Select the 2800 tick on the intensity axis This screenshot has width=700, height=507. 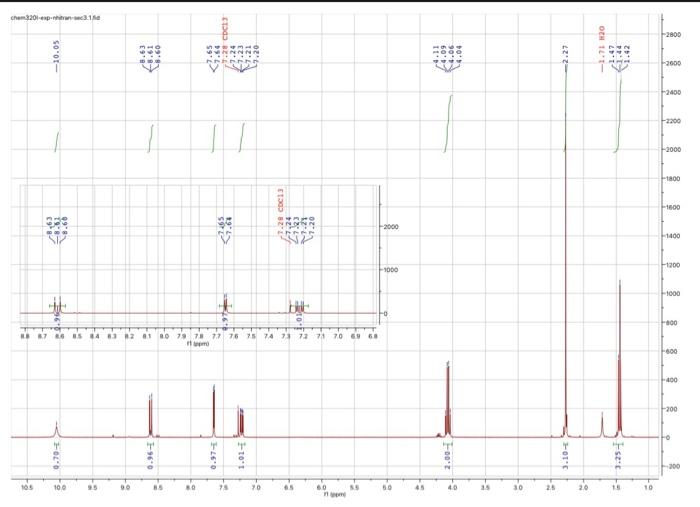[x=674, y=34]
